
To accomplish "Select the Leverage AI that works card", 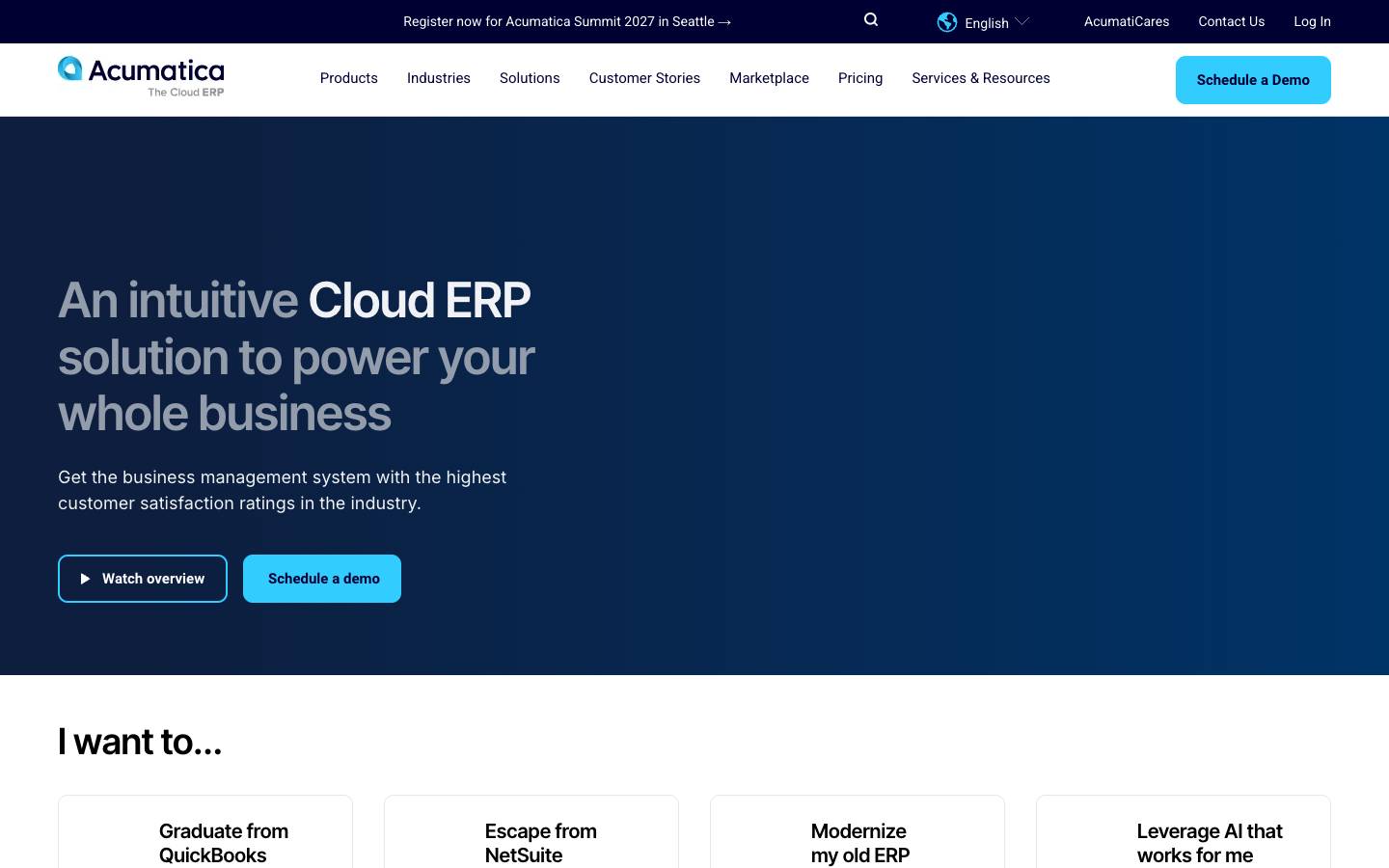I will click(1184, 832).
